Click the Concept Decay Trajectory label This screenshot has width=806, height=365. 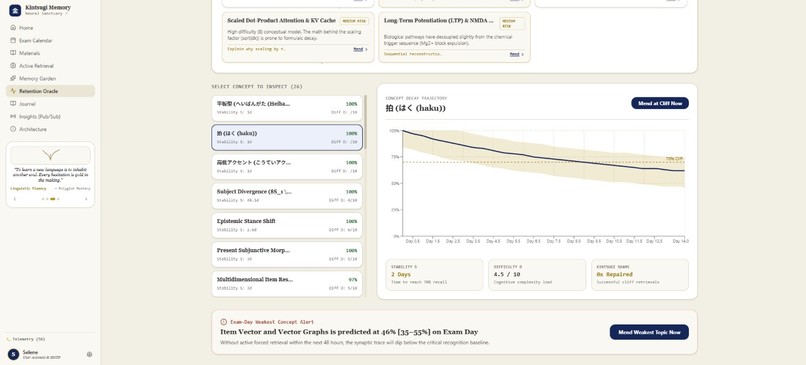coord(416,98)
